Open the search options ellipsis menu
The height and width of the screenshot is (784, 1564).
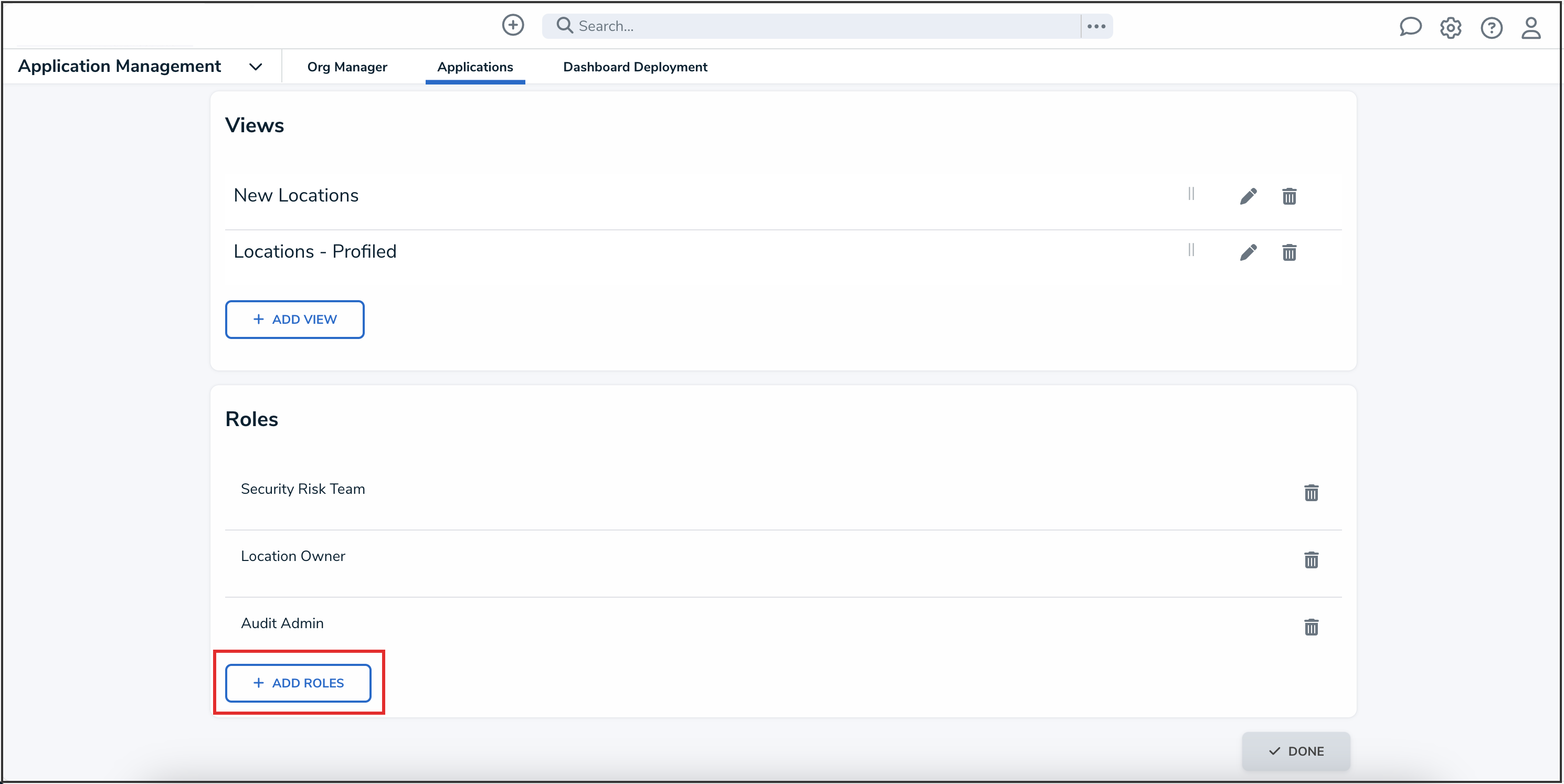1096,26
